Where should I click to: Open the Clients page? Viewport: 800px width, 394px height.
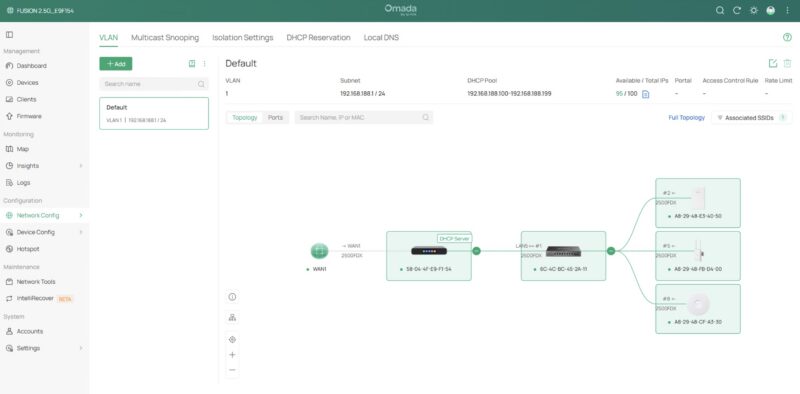[x=26, y=100]
